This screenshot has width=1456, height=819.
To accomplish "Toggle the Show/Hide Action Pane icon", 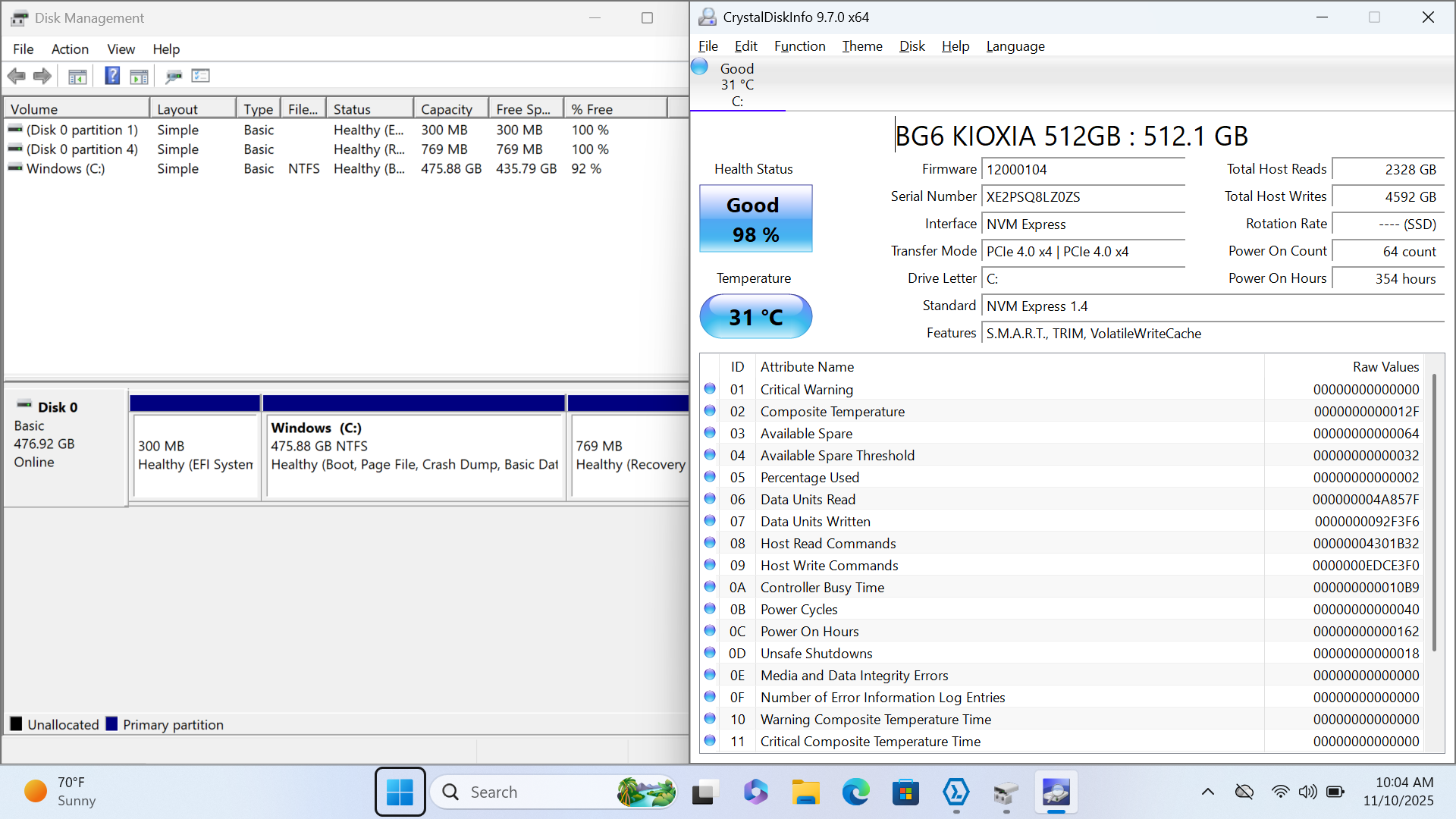I will 140,76.
